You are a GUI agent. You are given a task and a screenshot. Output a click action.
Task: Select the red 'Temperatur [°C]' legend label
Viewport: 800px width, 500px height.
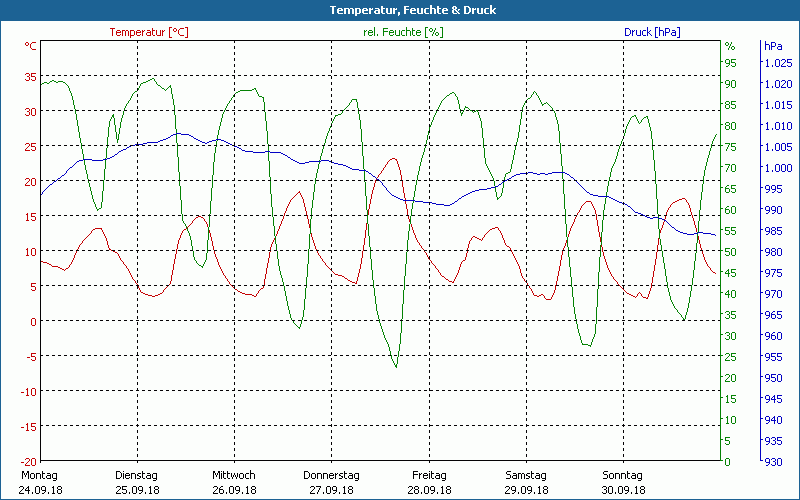coord(149,32)
